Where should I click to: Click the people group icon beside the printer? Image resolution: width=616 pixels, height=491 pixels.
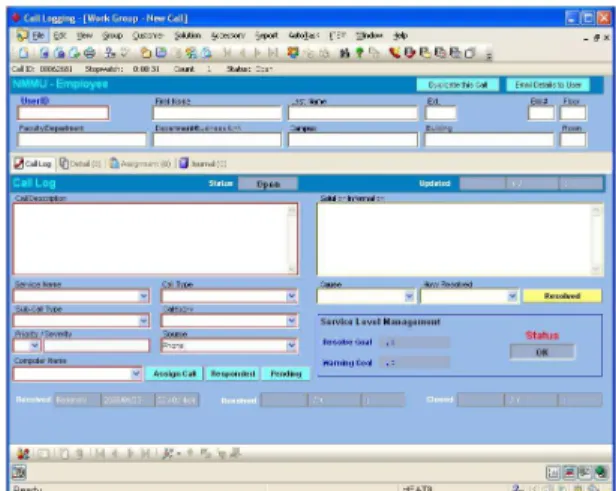tap(111, 53)
